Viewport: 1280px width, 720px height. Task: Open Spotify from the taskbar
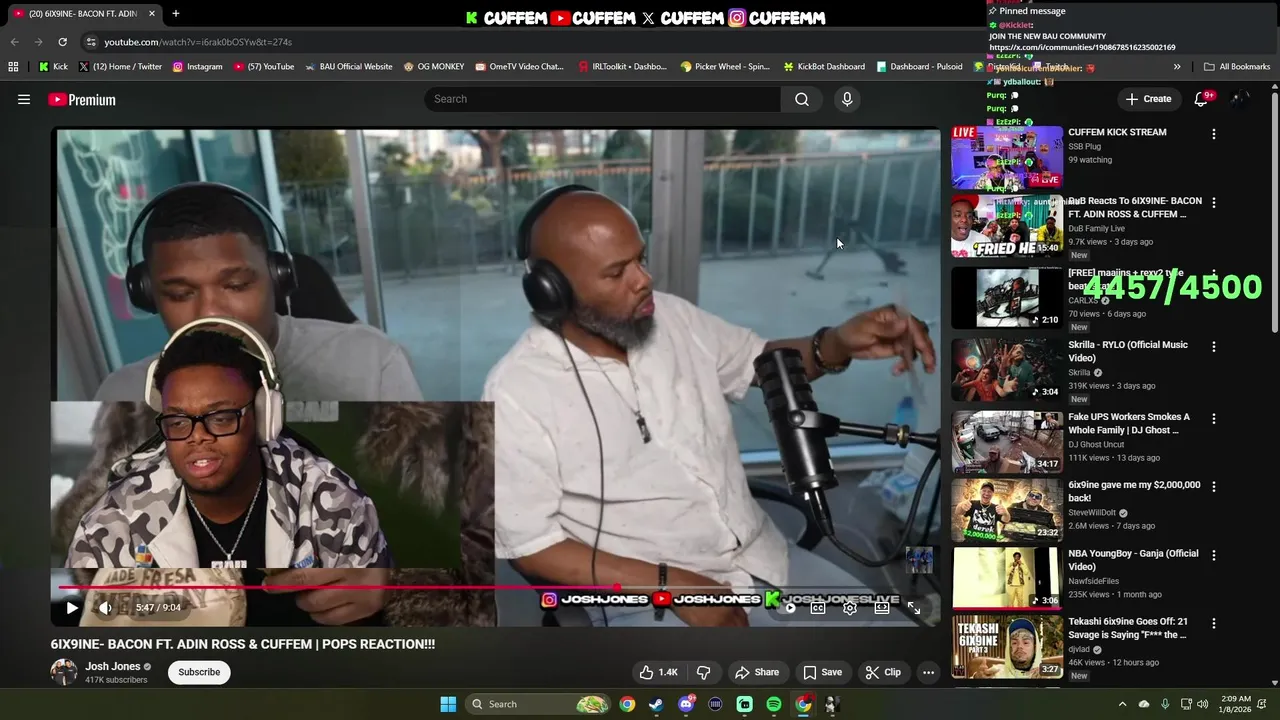pyautogui.click(x=774, y=704)
